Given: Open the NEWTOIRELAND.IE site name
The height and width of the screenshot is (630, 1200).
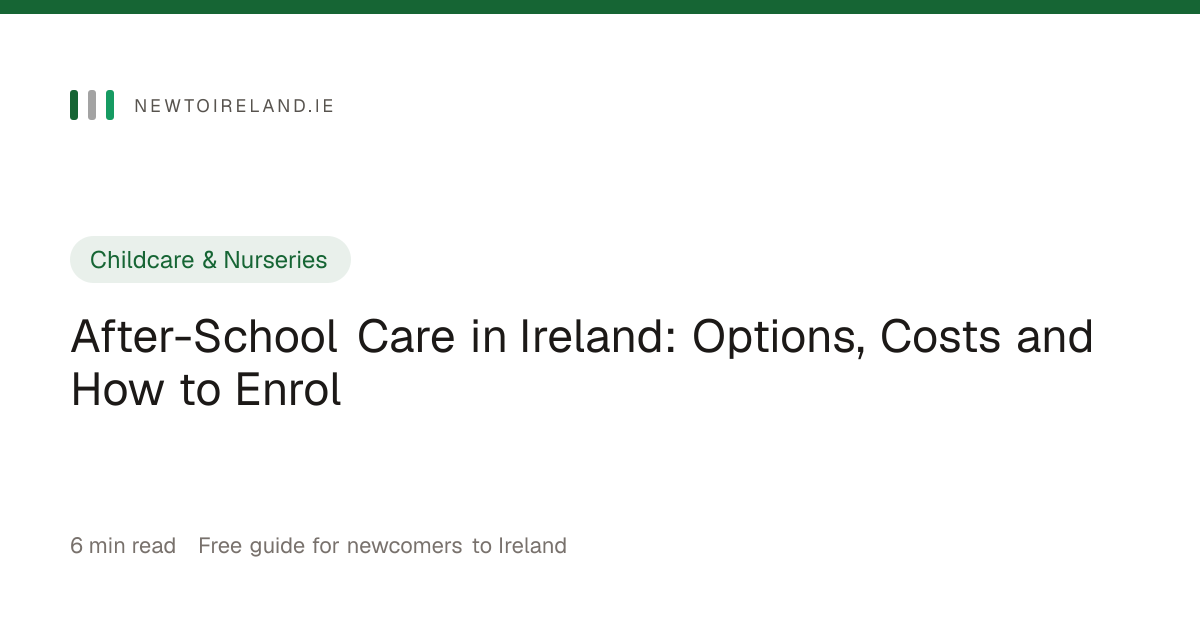Looking at the screenshot, I should [x=234, y=106].
